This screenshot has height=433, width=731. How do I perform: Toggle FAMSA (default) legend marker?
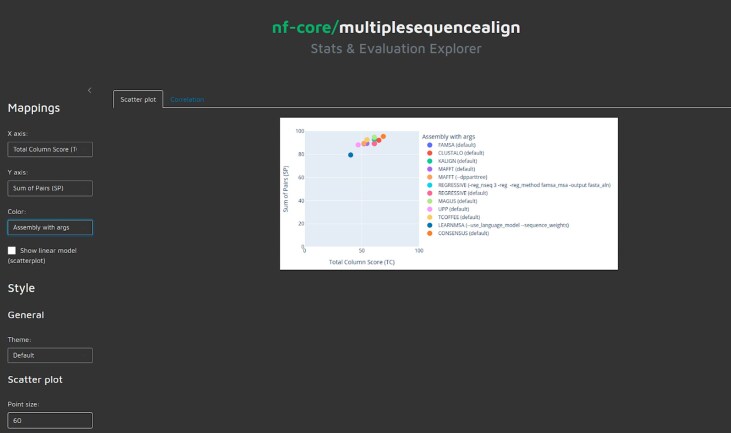pos(429,145)
